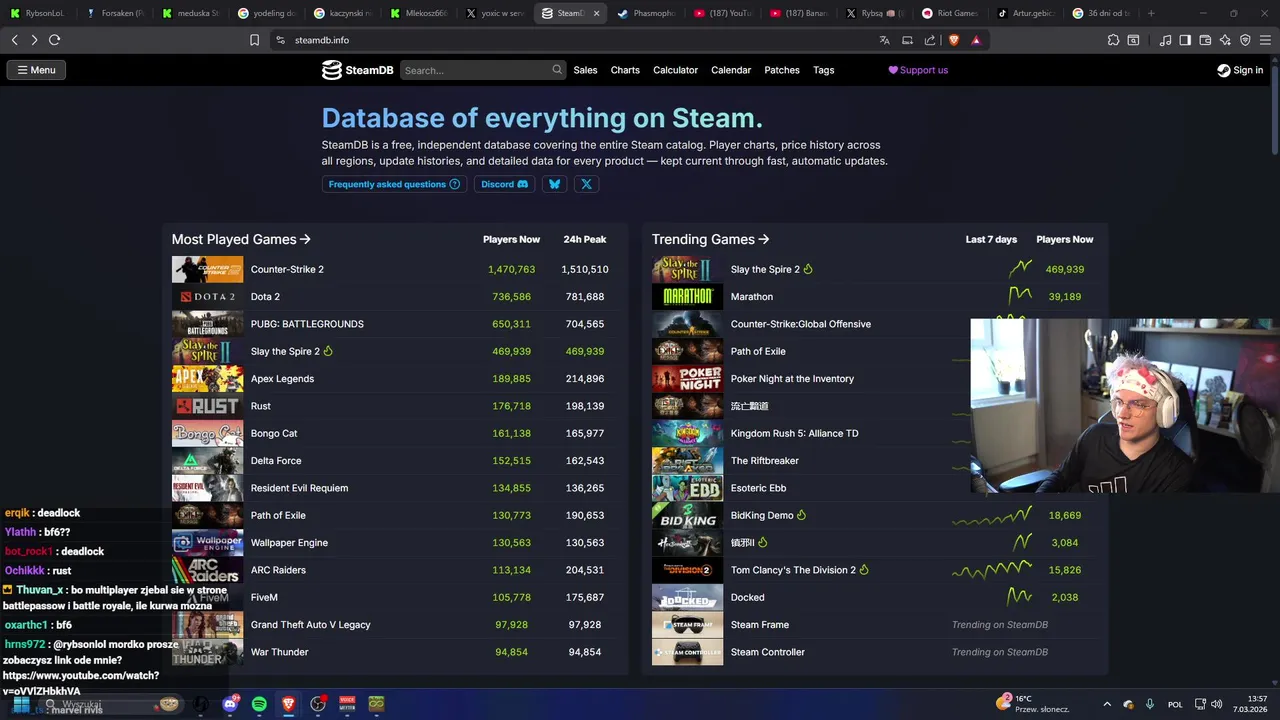Image resolution: width=1280 pixels, height=720 pixels.
Task: Open Resident Evil Requiem entry
Action: point(299,488)
